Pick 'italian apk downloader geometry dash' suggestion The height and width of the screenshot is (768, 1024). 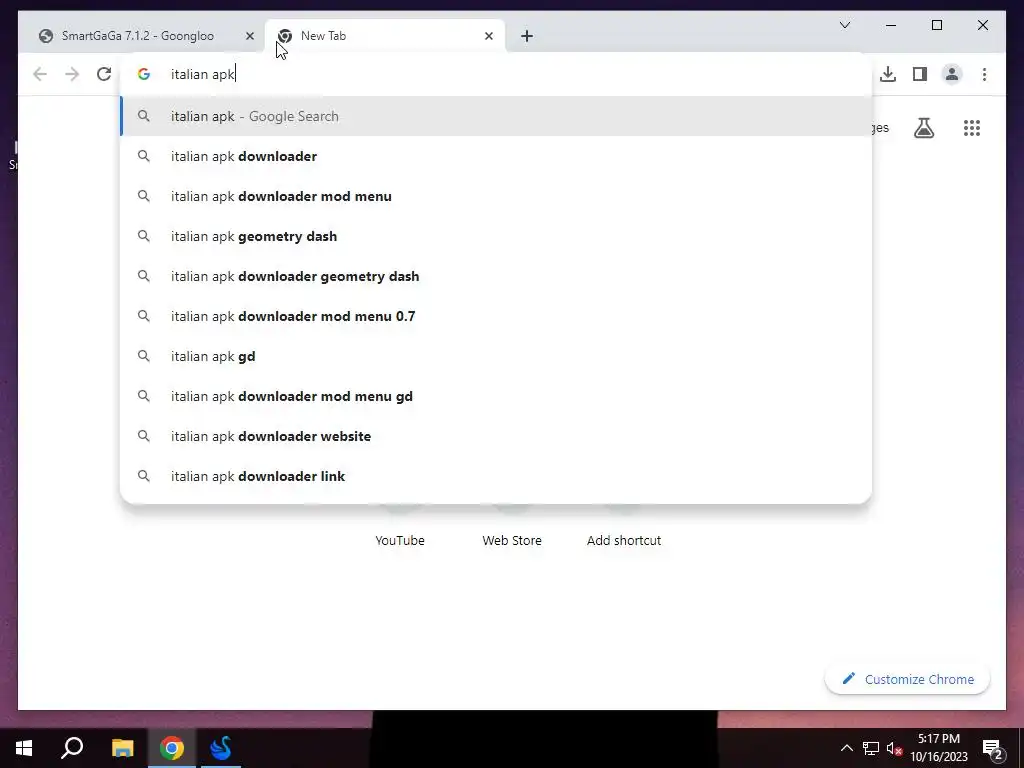point(496,276)
